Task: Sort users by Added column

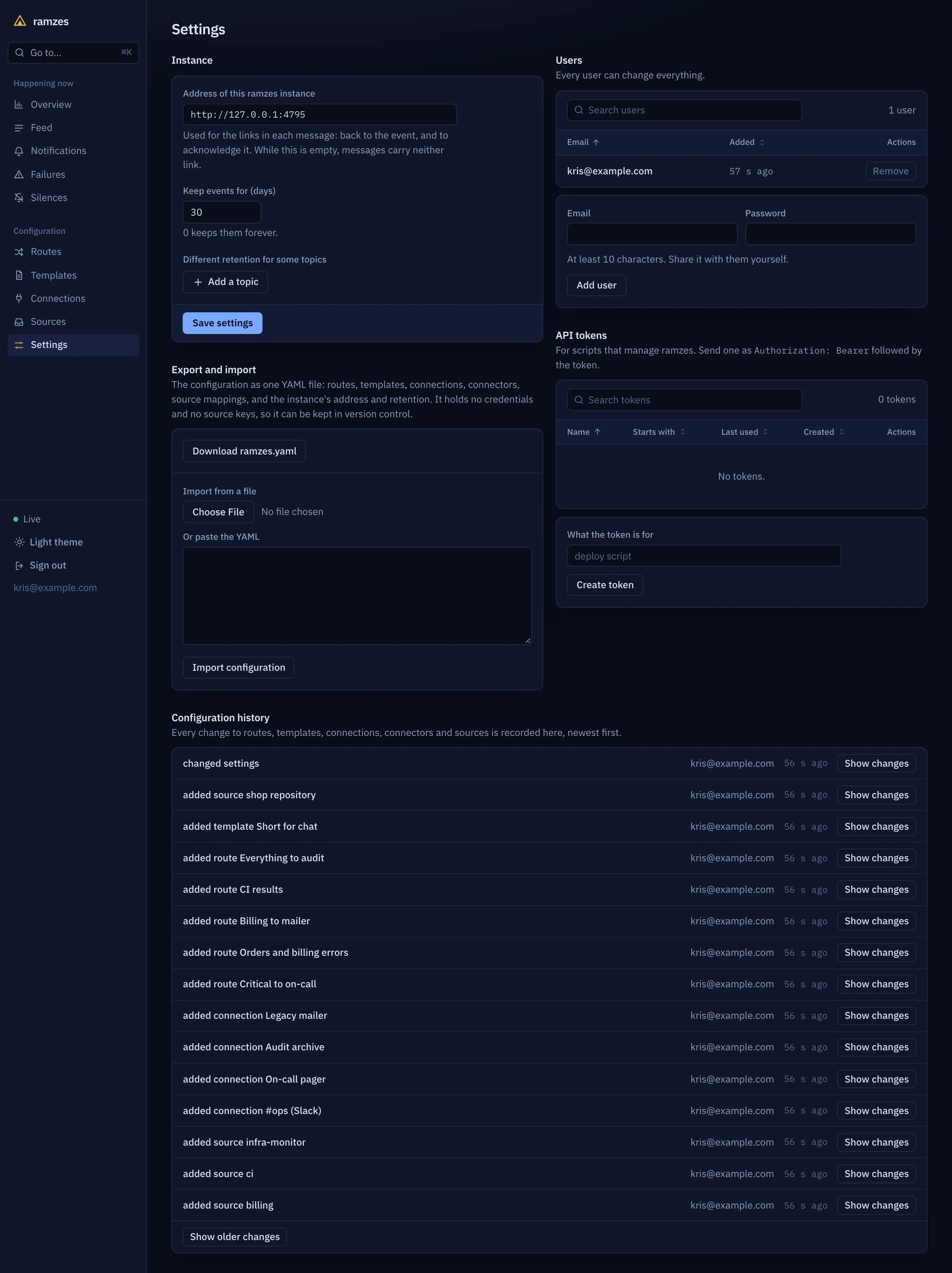Action: pyautogui.click(x=747, y=142)
